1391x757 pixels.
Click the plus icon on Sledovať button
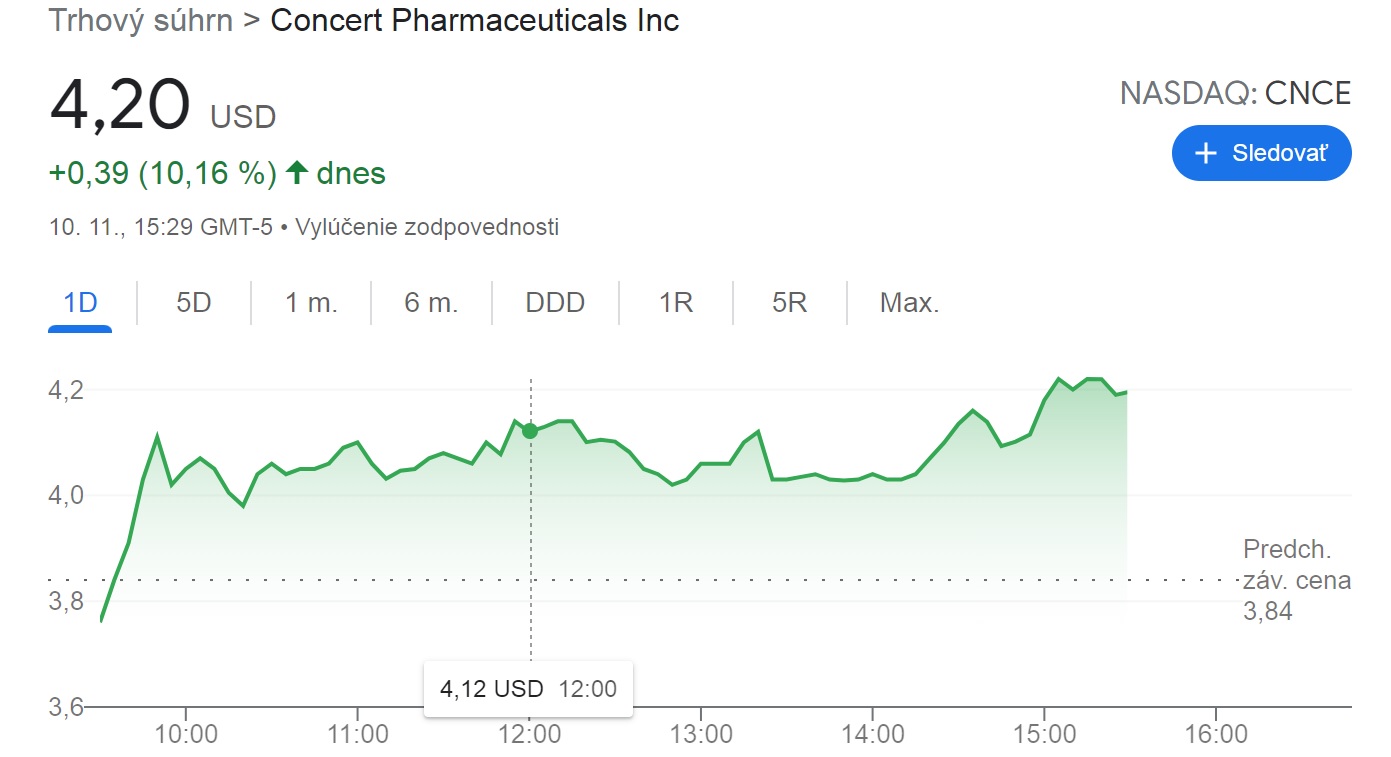(1207, 153)
